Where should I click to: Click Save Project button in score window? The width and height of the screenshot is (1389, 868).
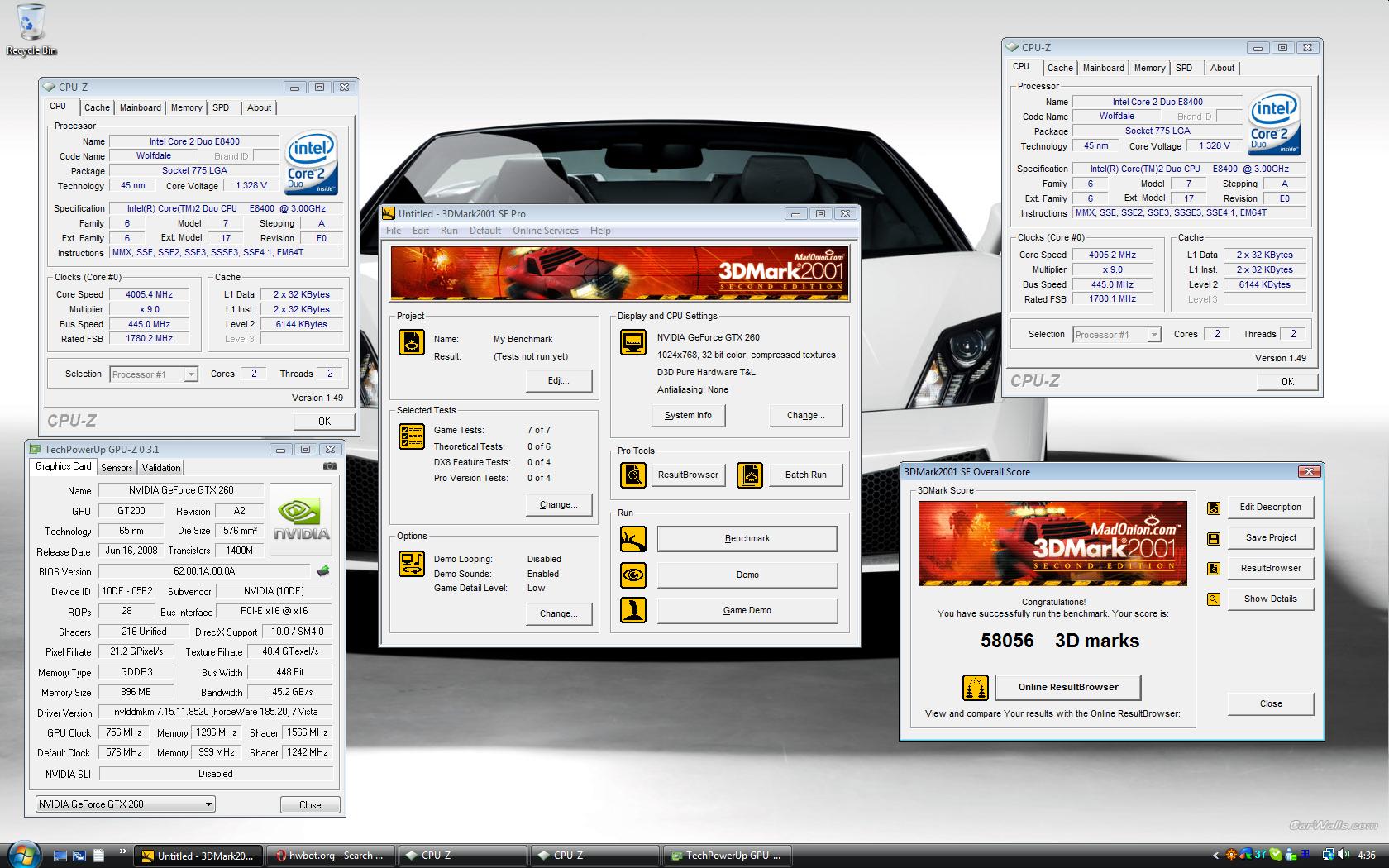click(x=1271, y=537)
